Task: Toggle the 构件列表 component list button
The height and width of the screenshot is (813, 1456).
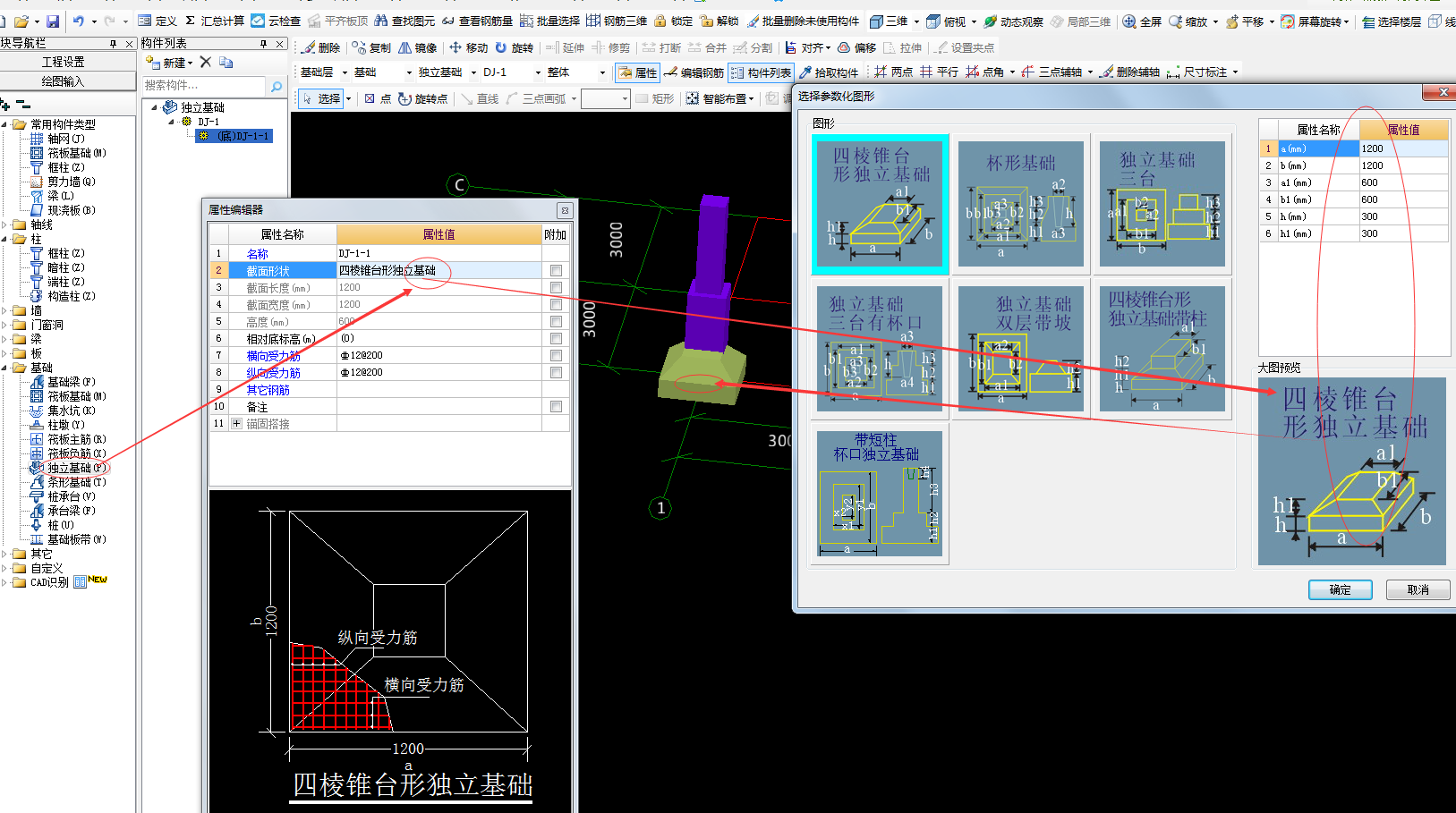Action: click(761, 72)
